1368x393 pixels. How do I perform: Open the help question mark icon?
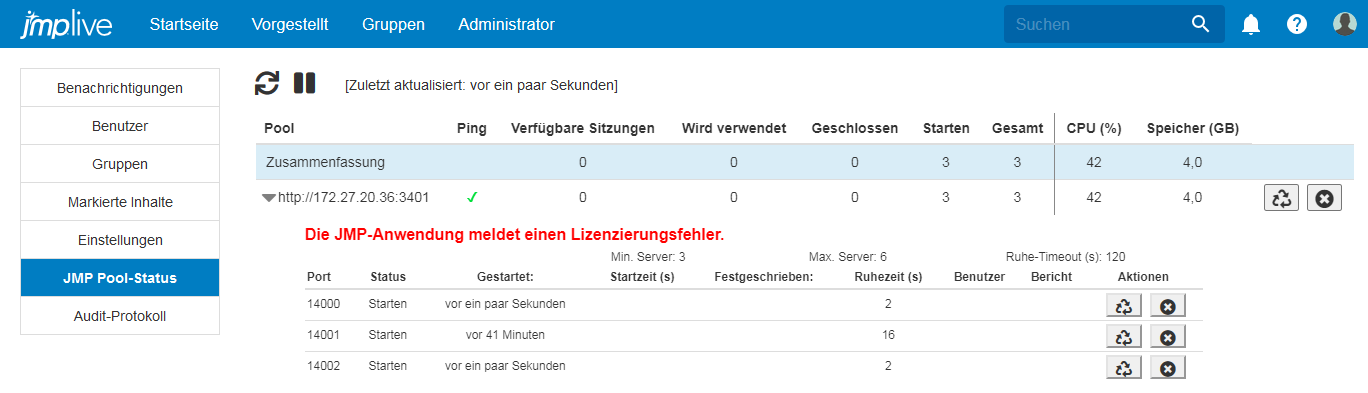pos(1297,25)
